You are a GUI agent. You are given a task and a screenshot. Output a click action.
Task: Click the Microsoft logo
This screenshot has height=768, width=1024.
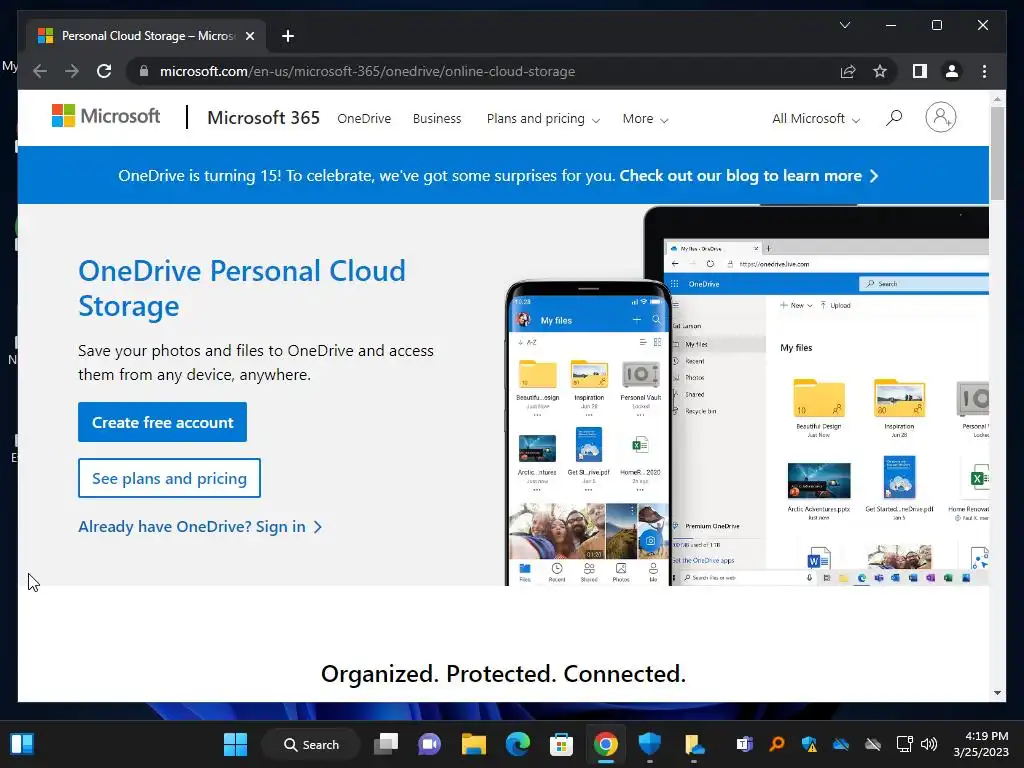(x=106, y=116)
